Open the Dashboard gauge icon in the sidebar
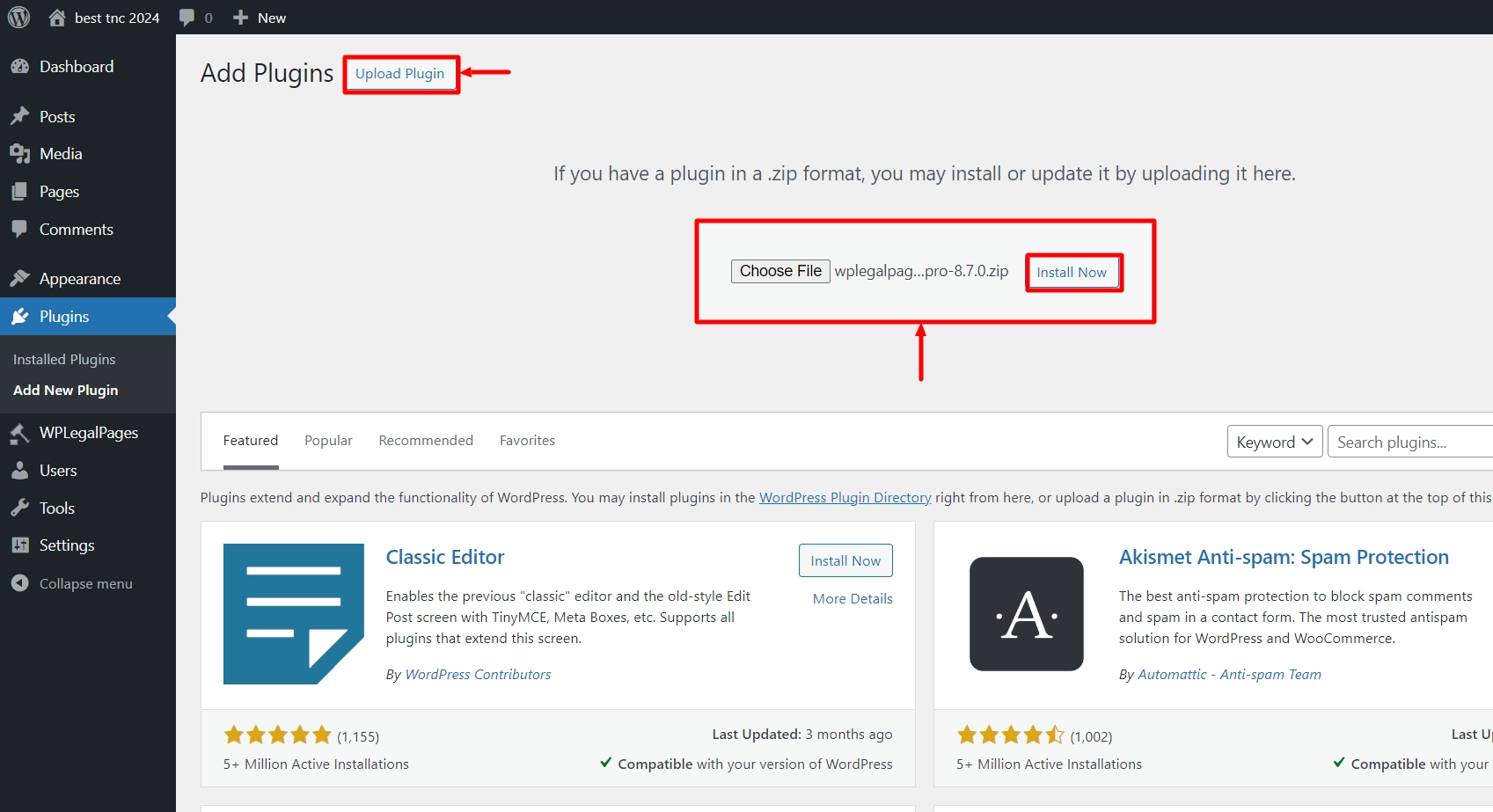 click(x=20, y=66)
